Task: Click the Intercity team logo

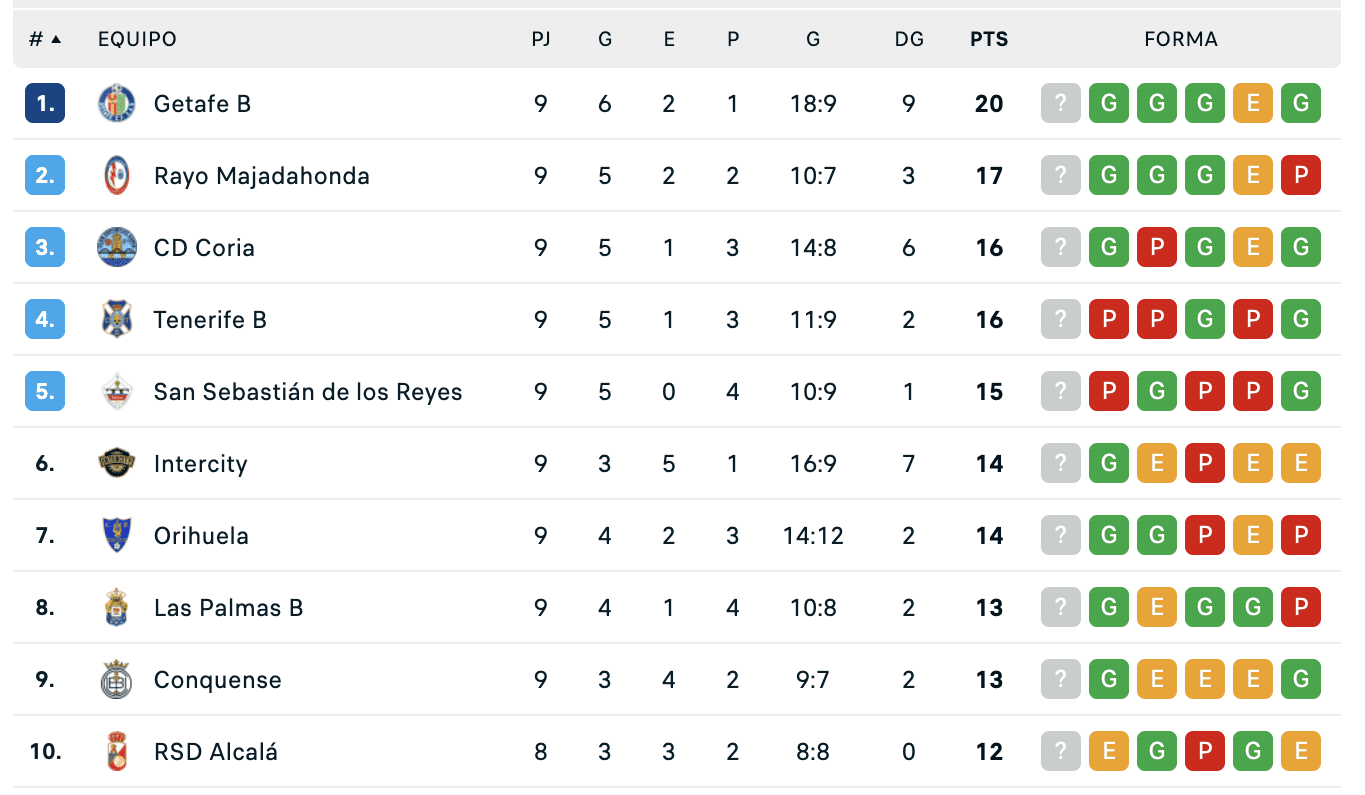Action: [117, 464]
